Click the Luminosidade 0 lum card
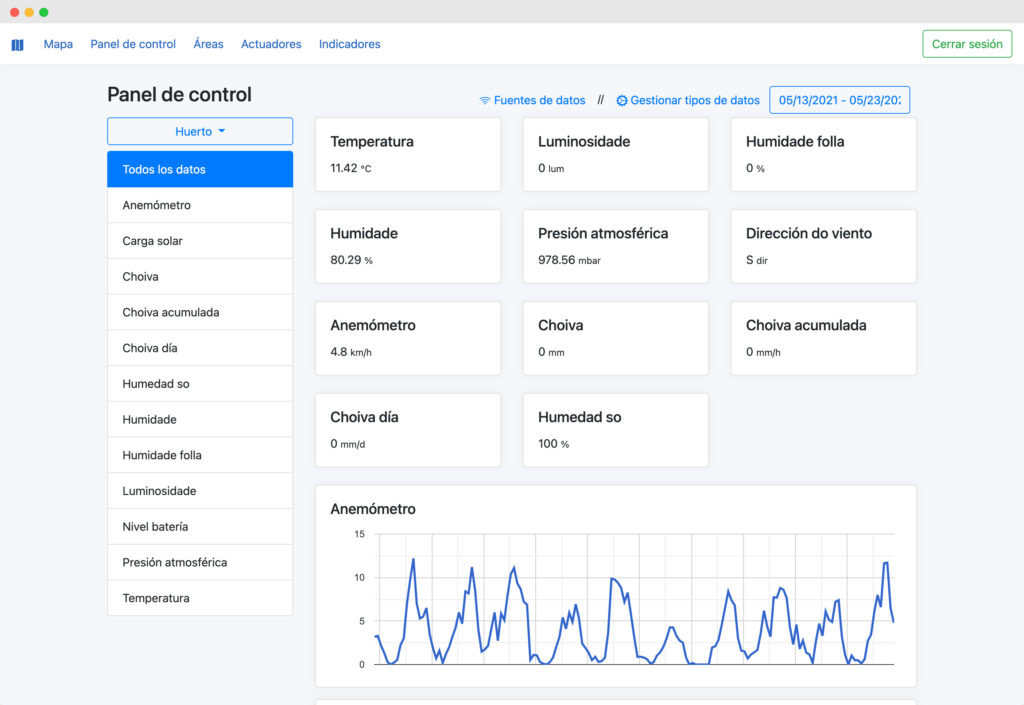 click(616, 155)
